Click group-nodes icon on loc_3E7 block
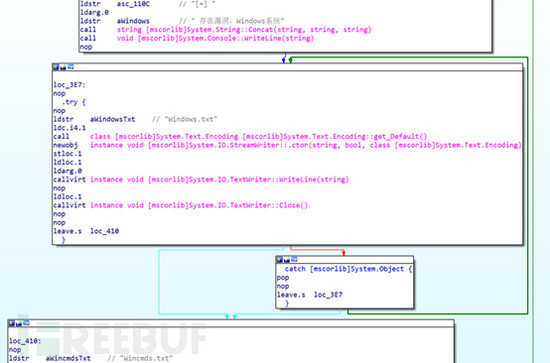Viewport: 550px width, 363px height. [71, 66]
